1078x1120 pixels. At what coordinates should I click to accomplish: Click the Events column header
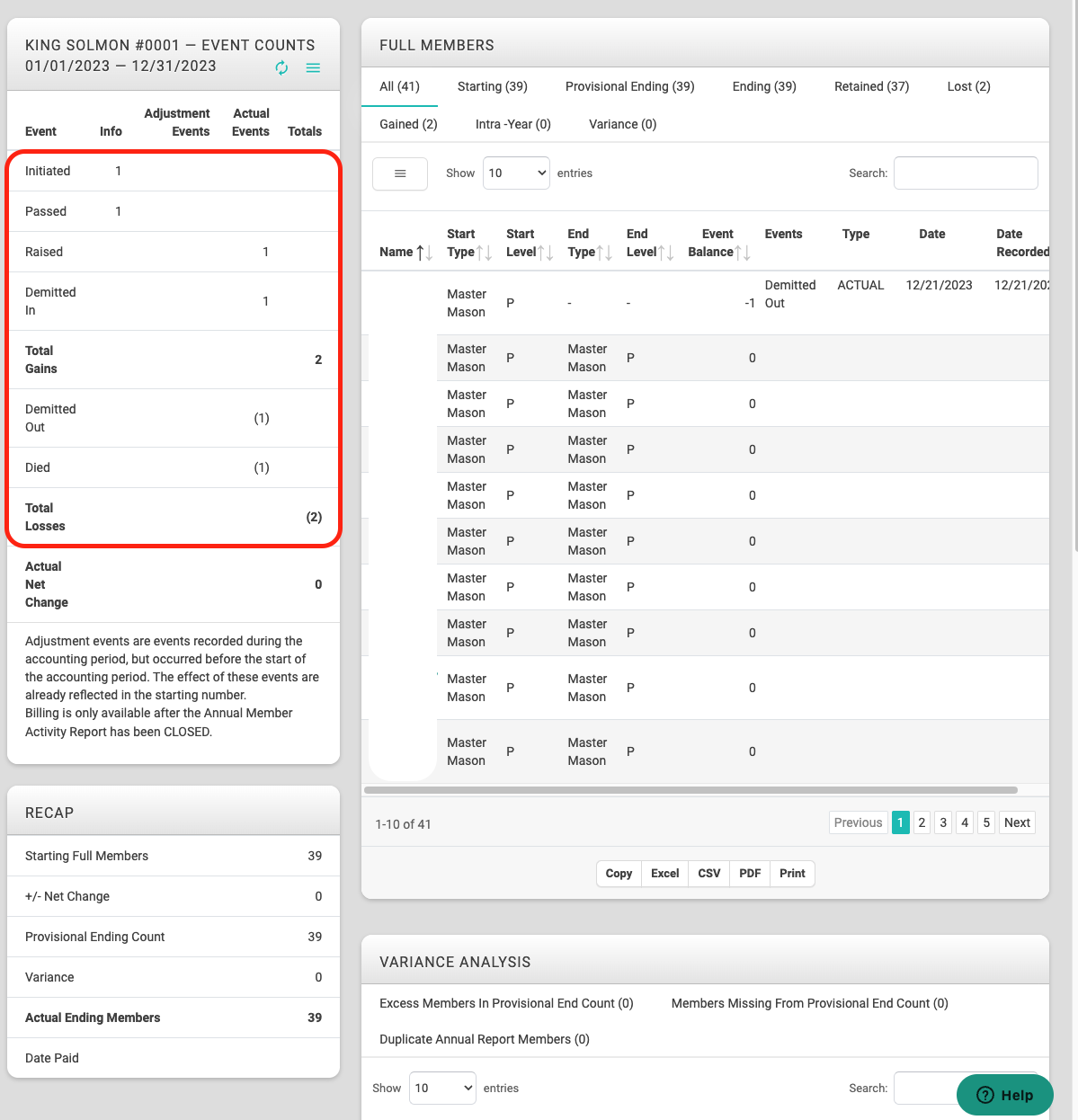[x=783, y=234]
